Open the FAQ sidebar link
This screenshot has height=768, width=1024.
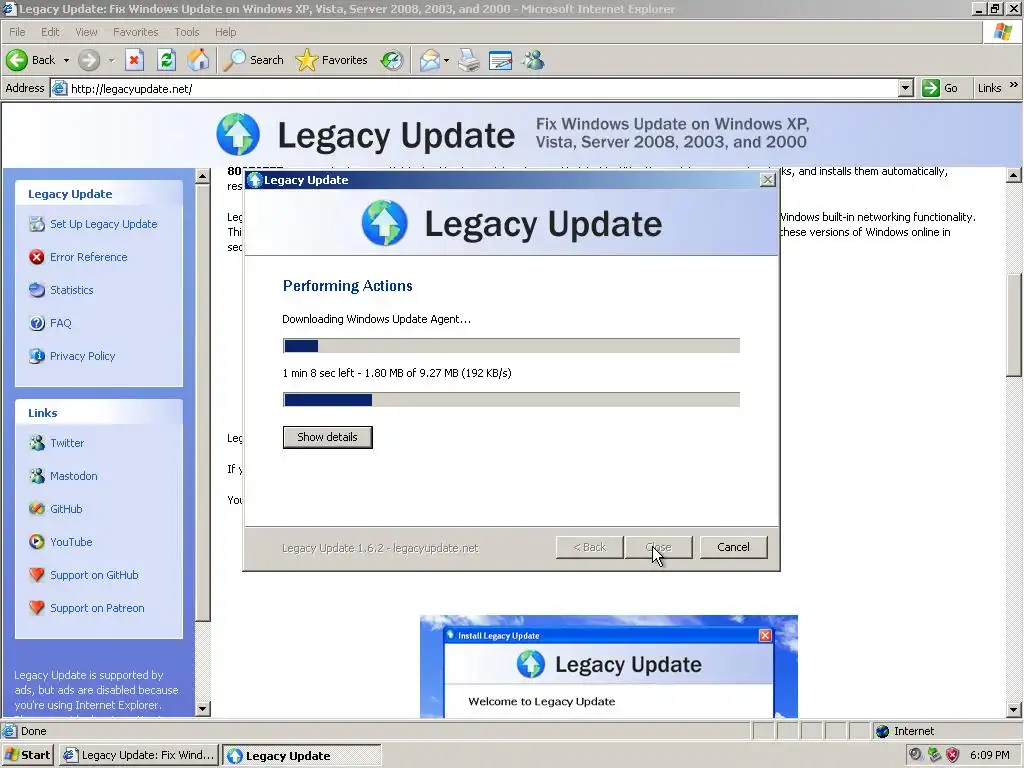pyautogui.click(x=60, y=323)
